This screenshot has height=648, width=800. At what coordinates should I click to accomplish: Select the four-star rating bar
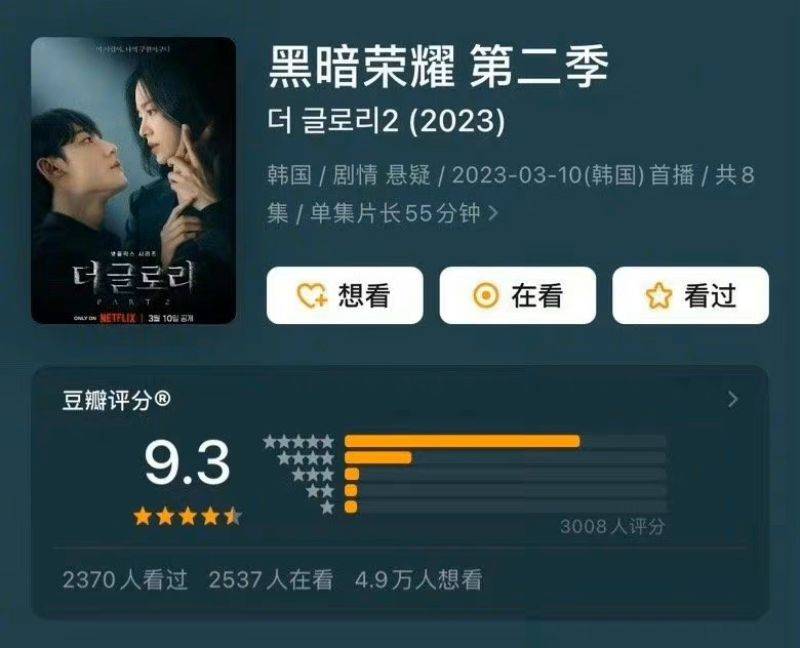[x=505, y=458]
